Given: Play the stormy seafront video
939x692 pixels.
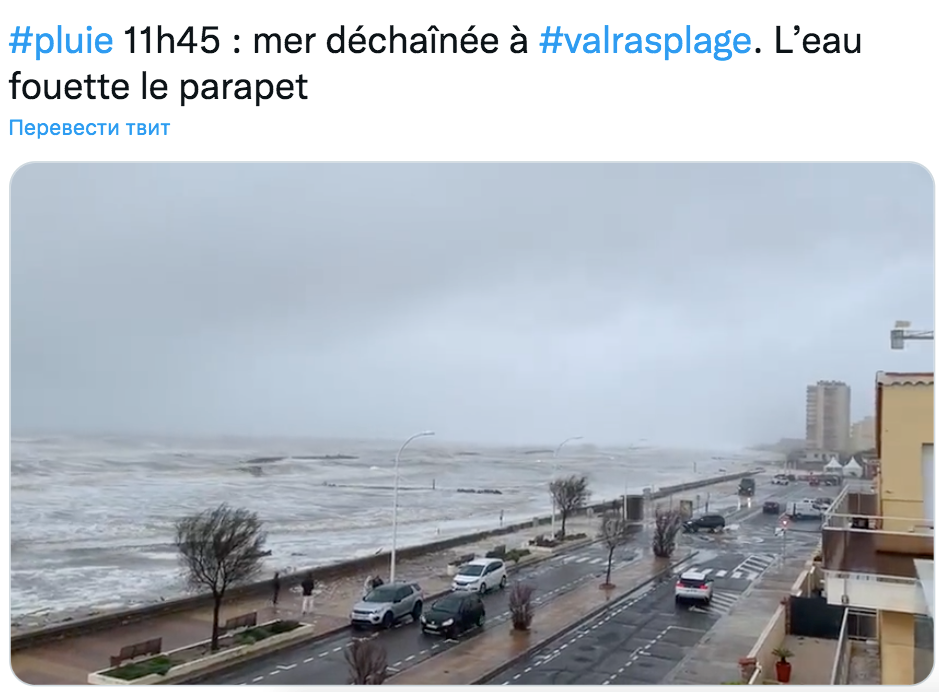Looking at the screenshot, I should click(472, 423).
